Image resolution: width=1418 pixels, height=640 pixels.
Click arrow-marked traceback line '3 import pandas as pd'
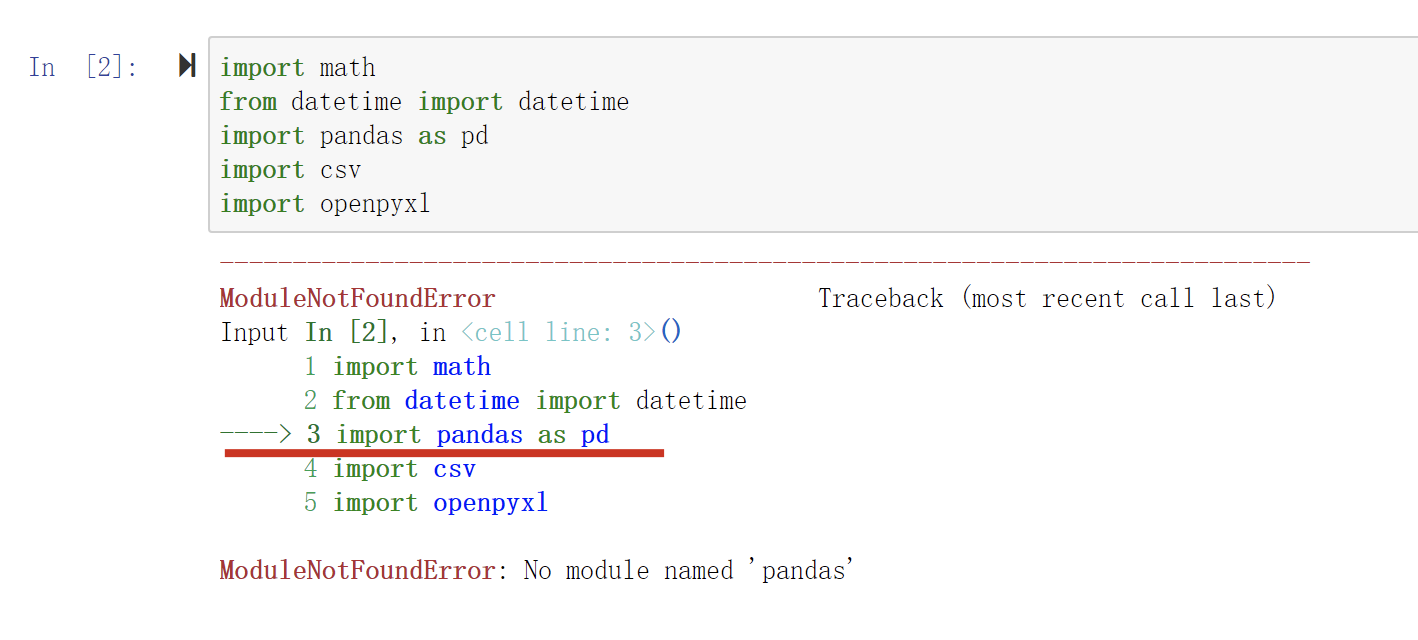pos(415,435)
